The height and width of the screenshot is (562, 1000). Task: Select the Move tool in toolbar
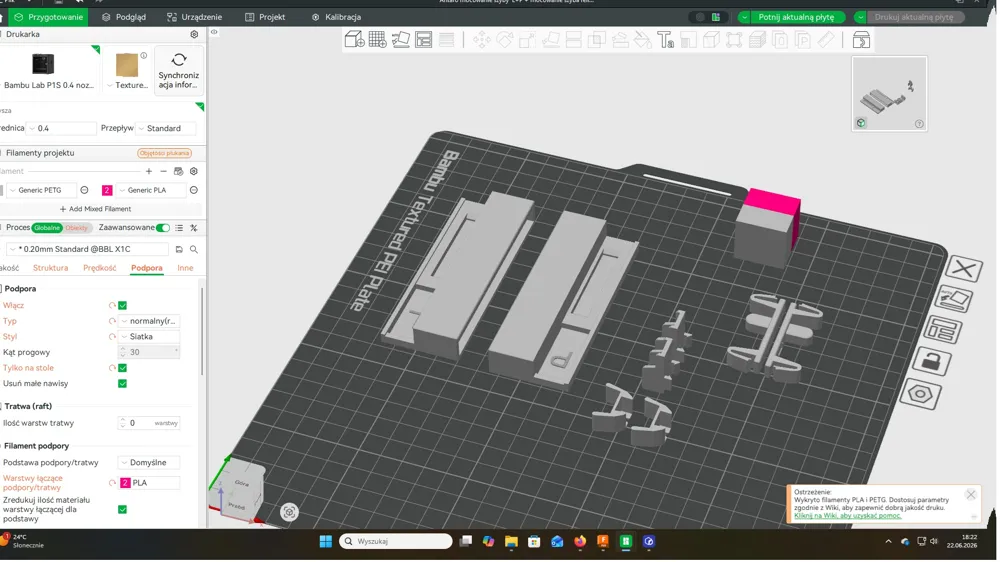(482, 40)
